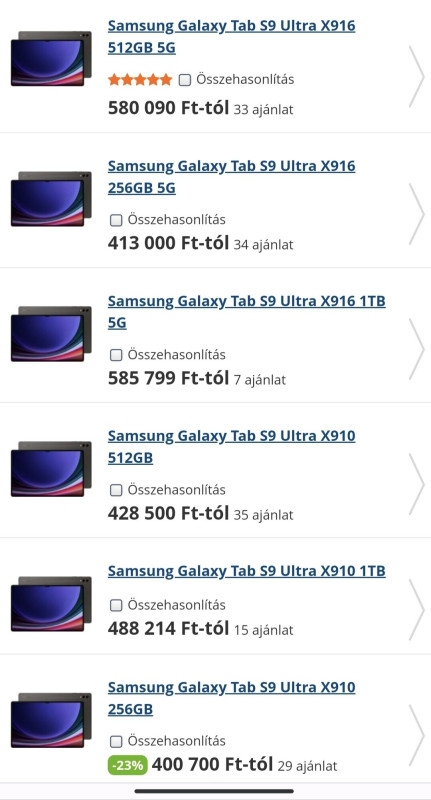Click the X916 256GB 5G tablet thumbnail
The height and width of the screenshot is (800, 431).
[51, 199]
